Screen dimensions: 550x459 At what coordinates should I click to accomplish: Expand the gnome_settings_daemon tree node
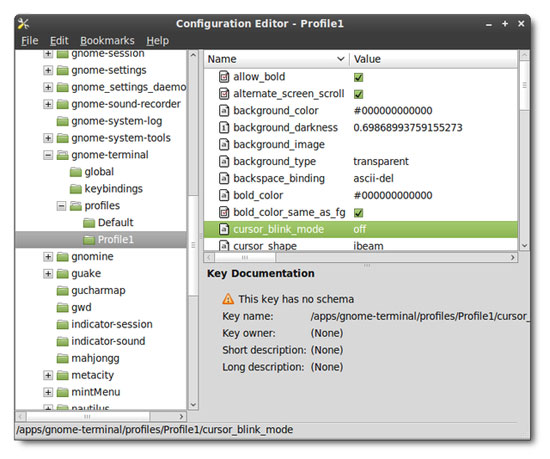tap(48, 87)
